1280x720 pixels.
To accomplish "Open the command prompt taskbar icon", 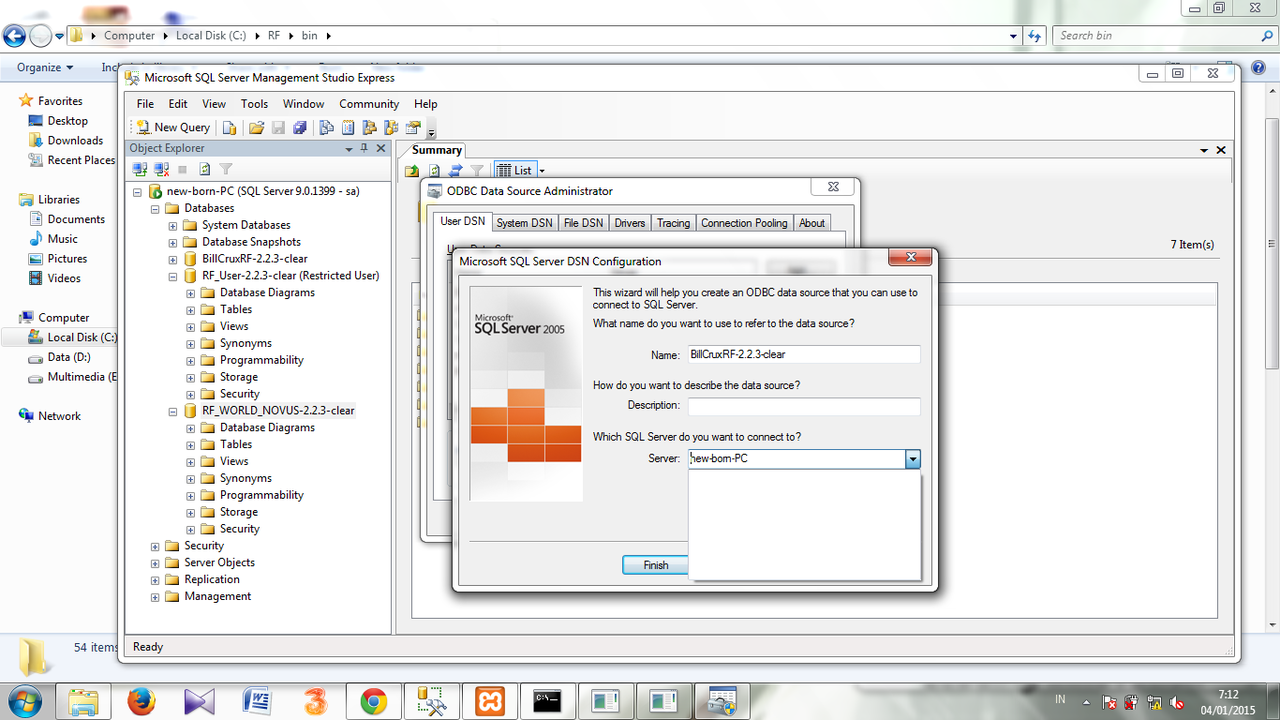I will tap(548, 701).
